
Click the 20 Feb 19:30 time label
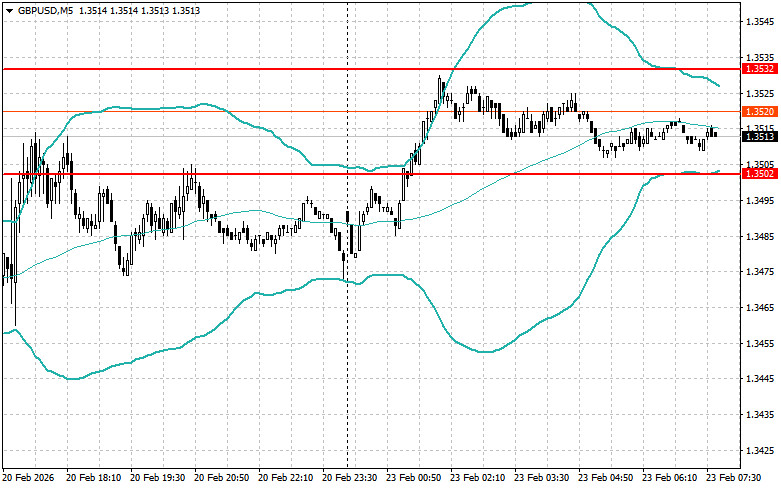pyautogui.click(x=157, y=478)
